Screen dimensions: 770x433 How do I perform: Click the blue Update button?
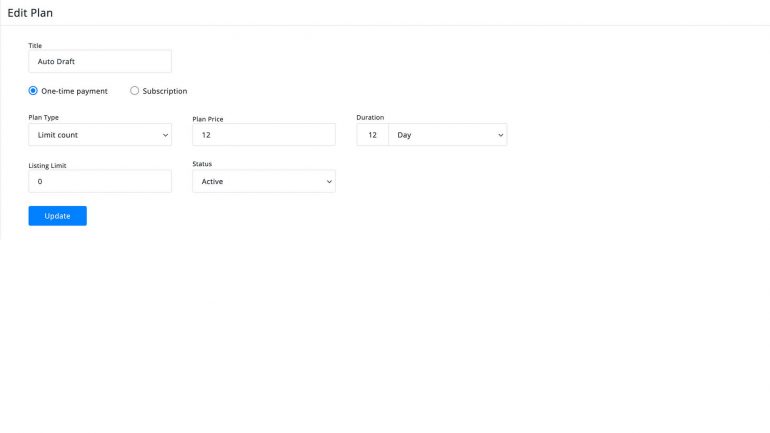(57, 216)
